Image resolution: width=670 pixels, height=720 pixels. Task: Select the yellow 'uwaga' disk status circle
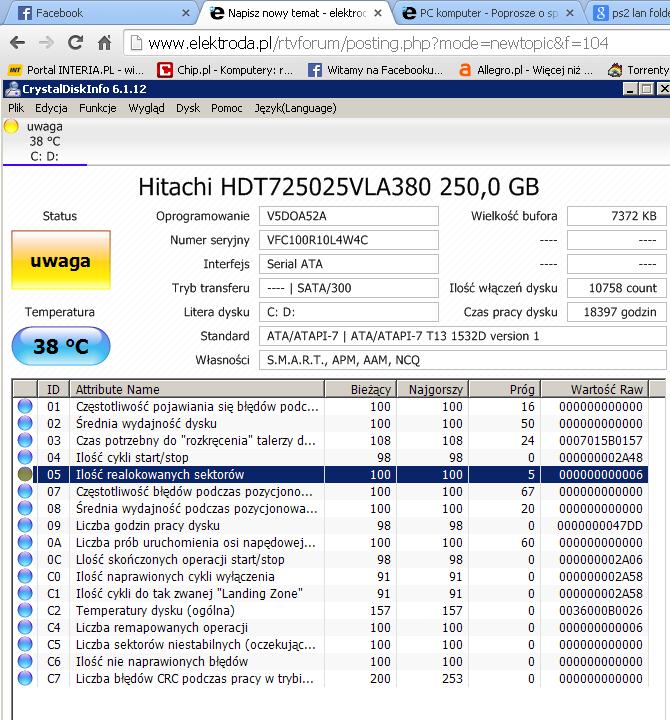[x=11, y=126]
